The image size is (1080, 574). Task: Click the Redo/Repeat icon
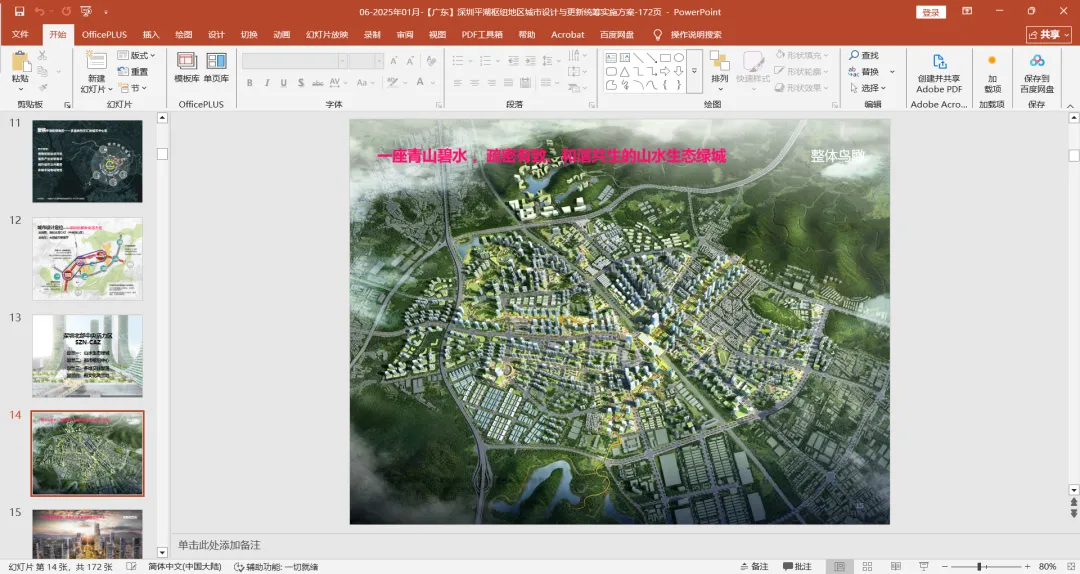(66, 12)
